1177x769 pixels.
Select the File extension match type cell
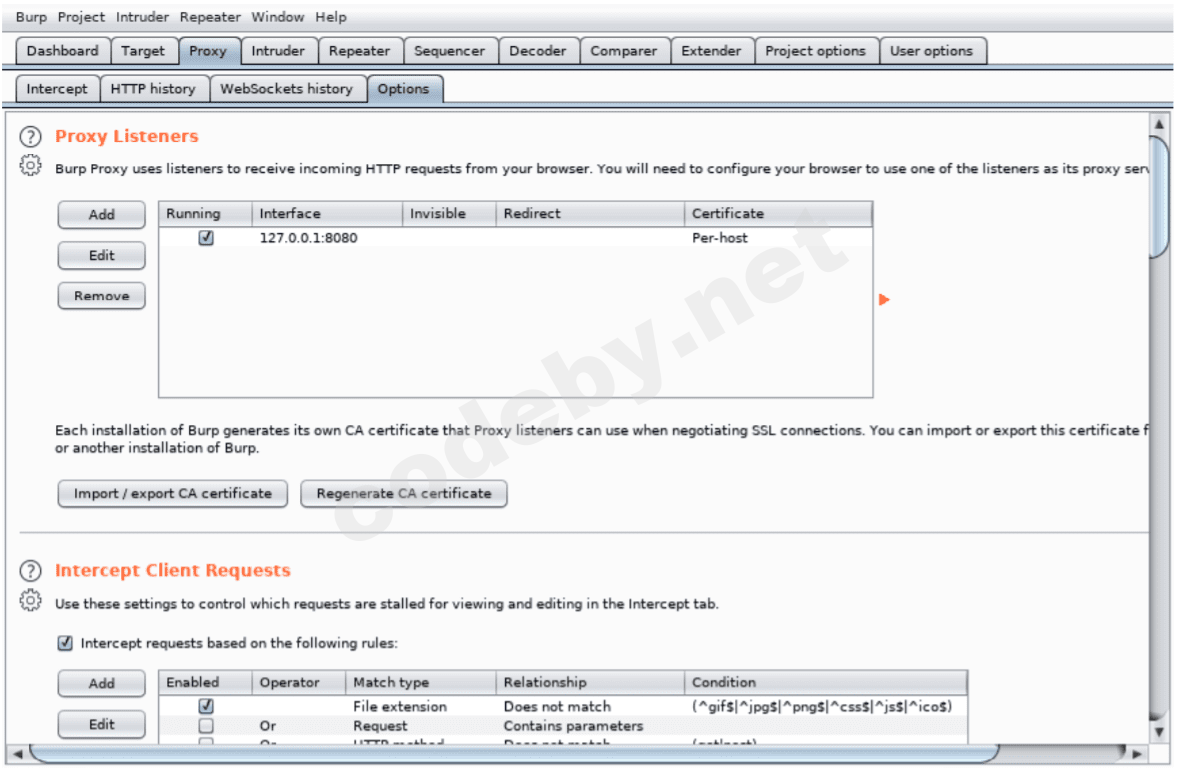420,707
